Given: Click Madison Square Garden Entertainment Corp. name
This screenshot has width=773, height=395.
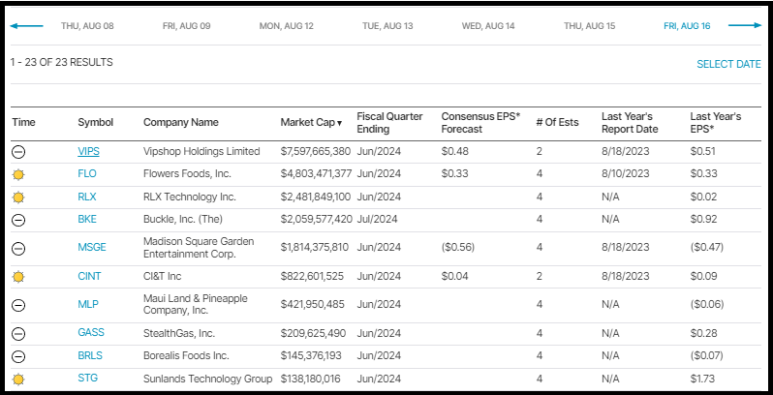Looking at the screenshot, I should [199, 248].
